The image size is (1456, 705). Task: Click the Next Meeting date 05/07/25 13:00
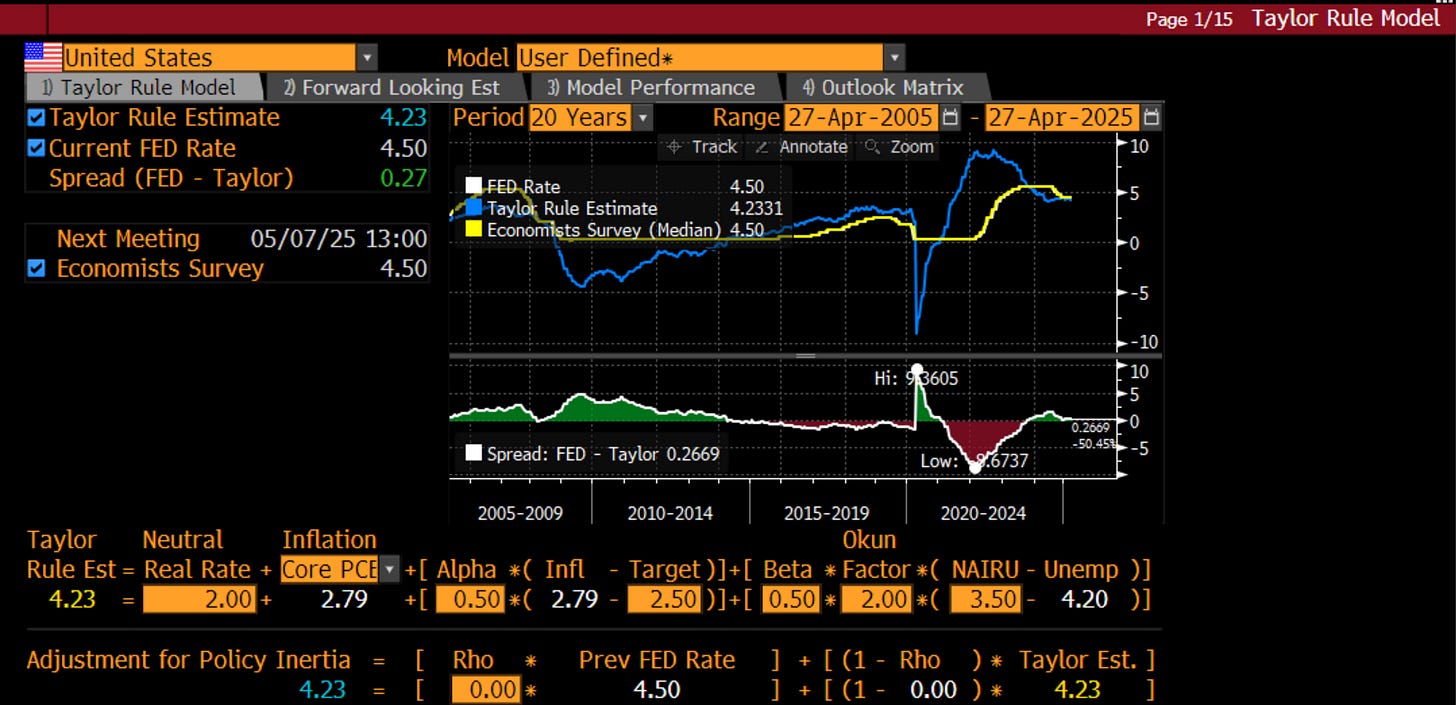point(339,239)
